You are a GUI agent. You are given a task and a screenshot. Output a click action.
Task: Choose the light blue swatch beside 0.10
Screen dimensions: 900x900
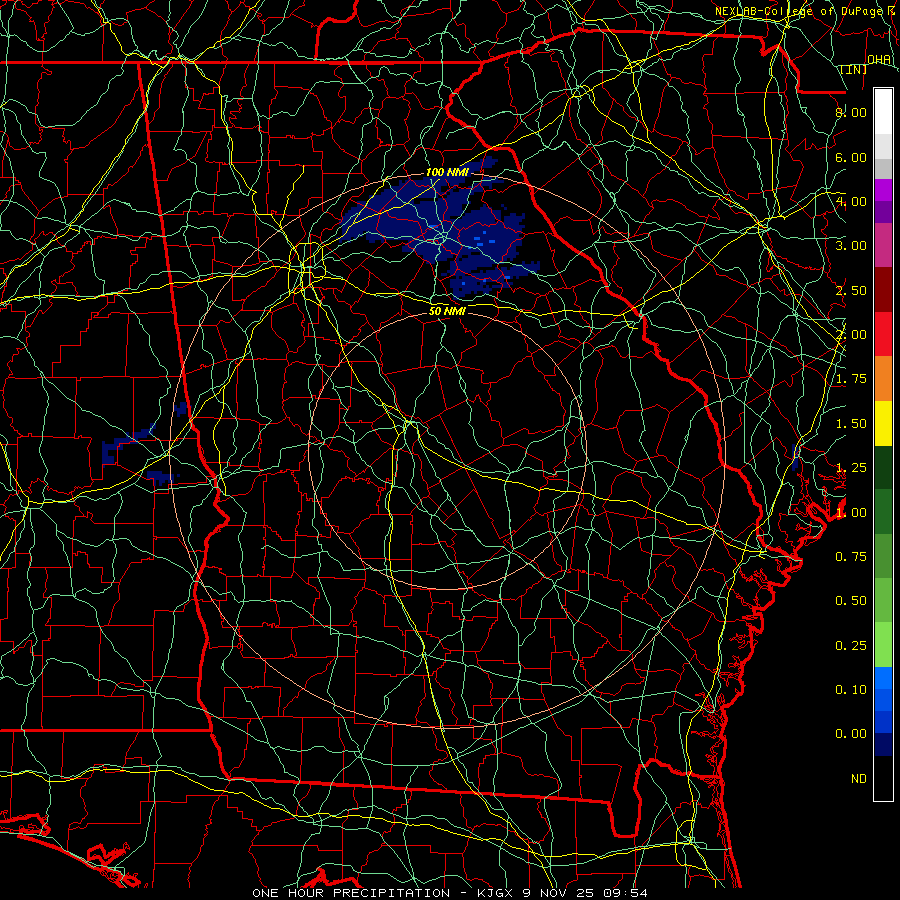click(883, 678)
